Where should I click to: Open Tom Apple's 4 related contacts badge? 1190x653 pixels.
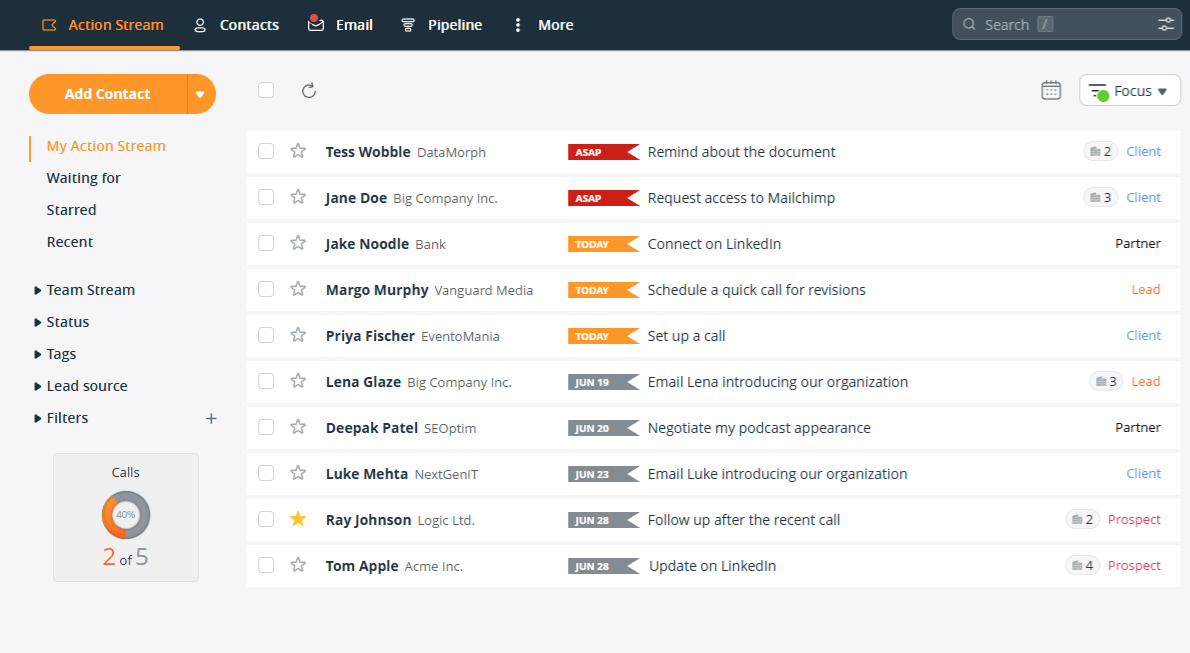click(1082, 565)
